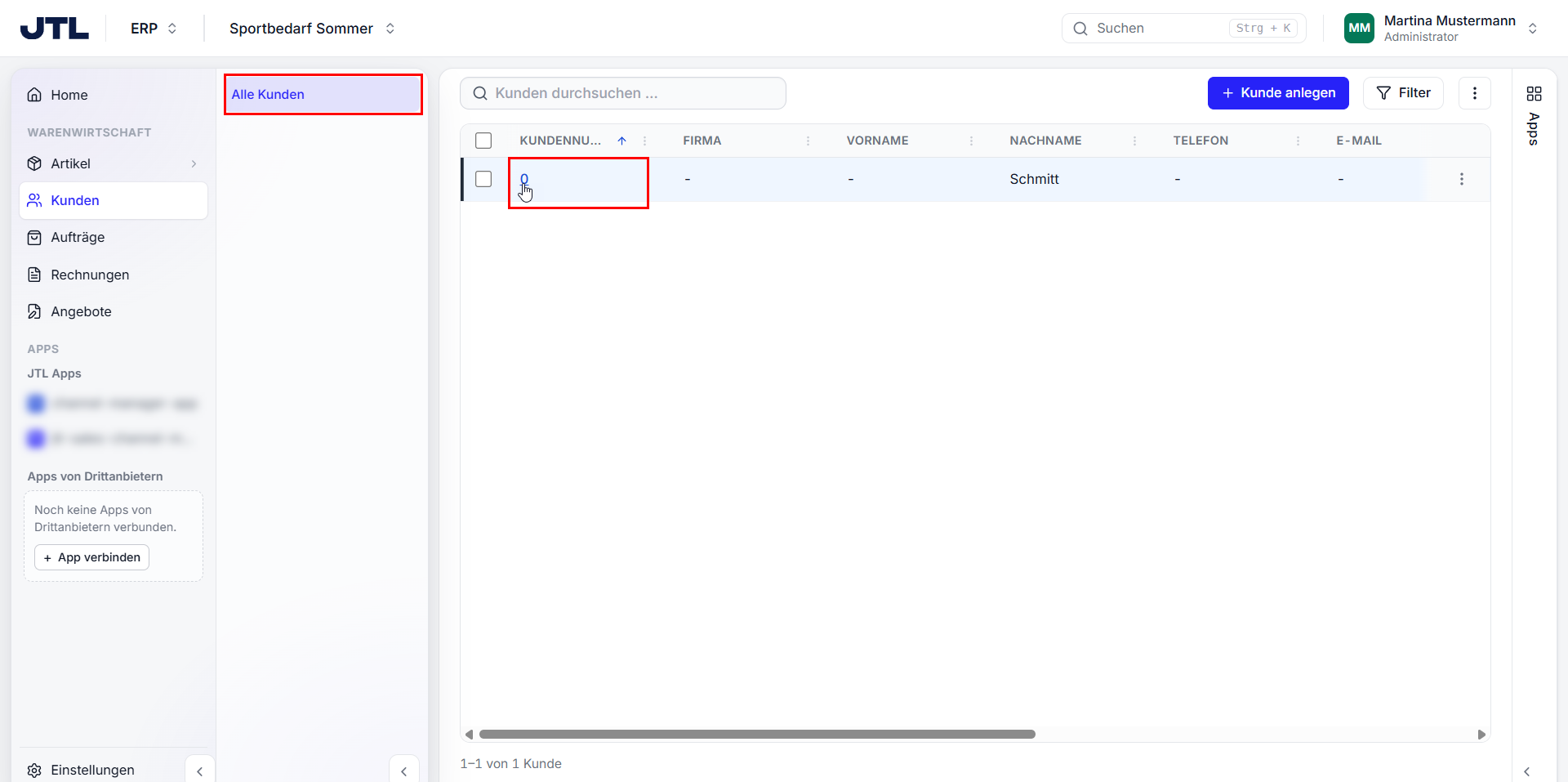Open customer number 0 link
This screenshot has height=782, width=1568.
[524, 179]
